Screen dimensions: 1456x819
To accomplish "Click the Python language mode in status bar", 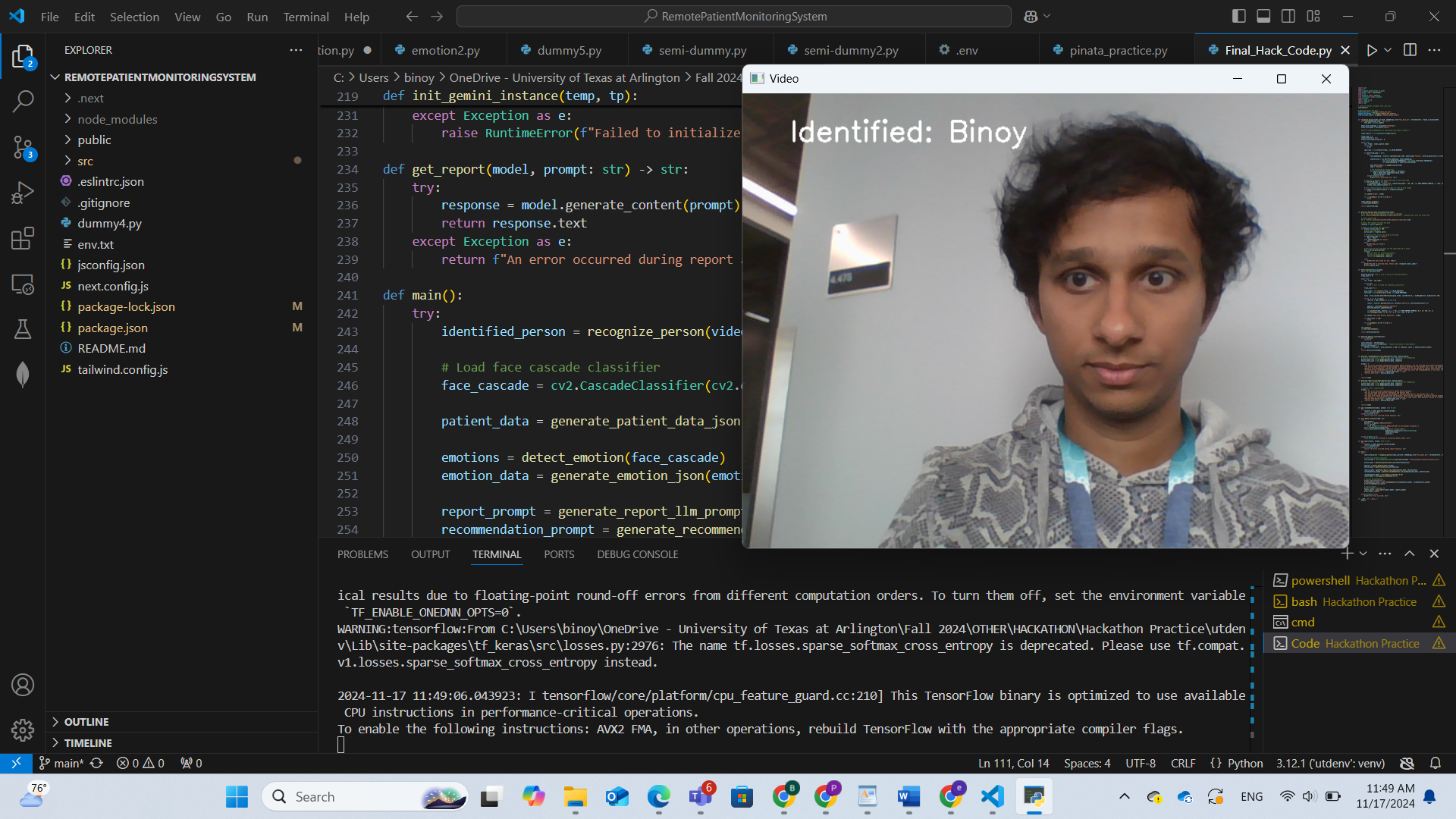I will click(1244, 763).
